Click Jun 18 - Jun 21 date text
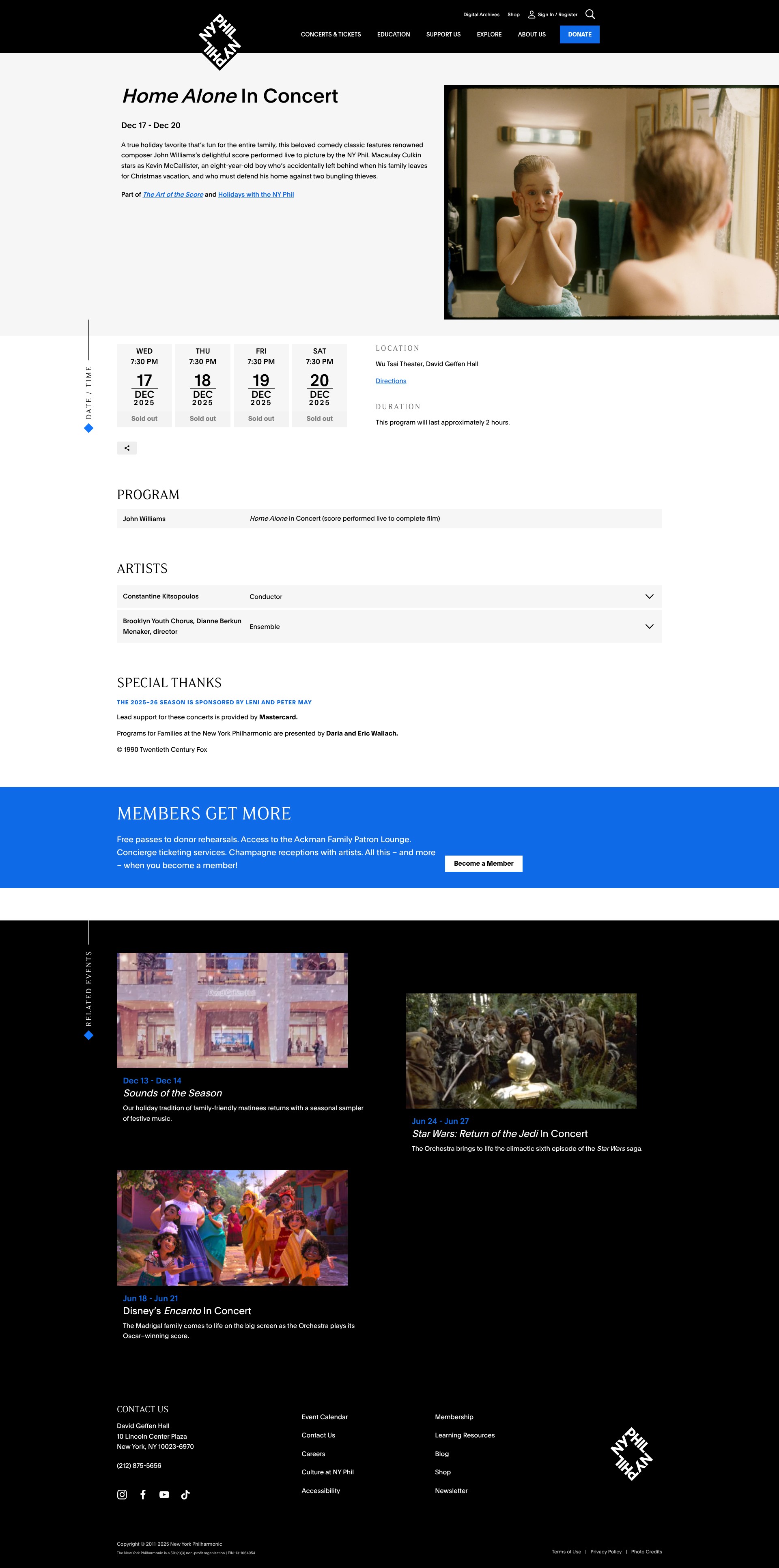The width and height of the screenshot is (779, 1568). tap(151, 1298)
